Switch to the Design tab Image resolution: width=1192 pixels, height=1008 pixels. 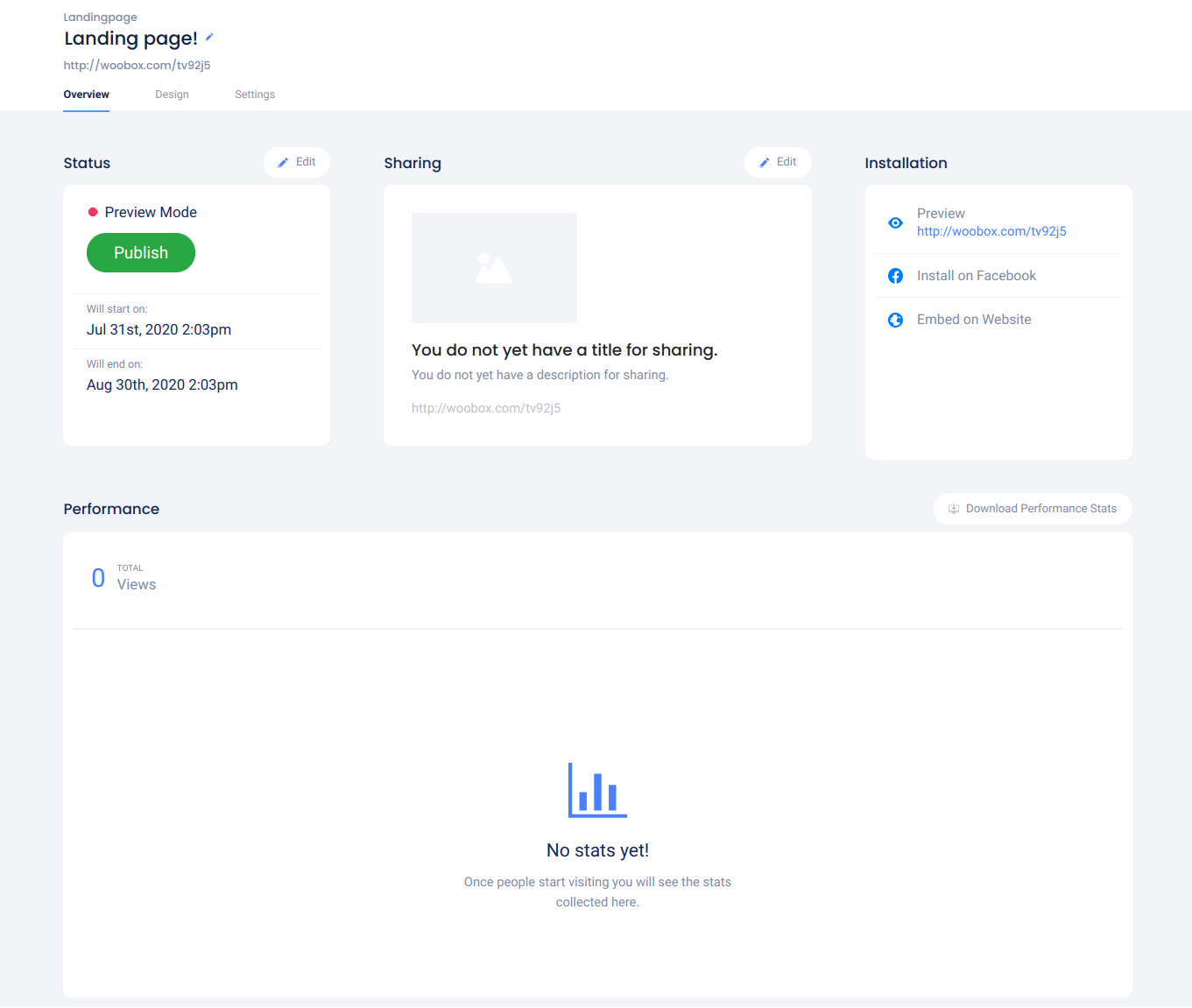(x=172, y=95)
